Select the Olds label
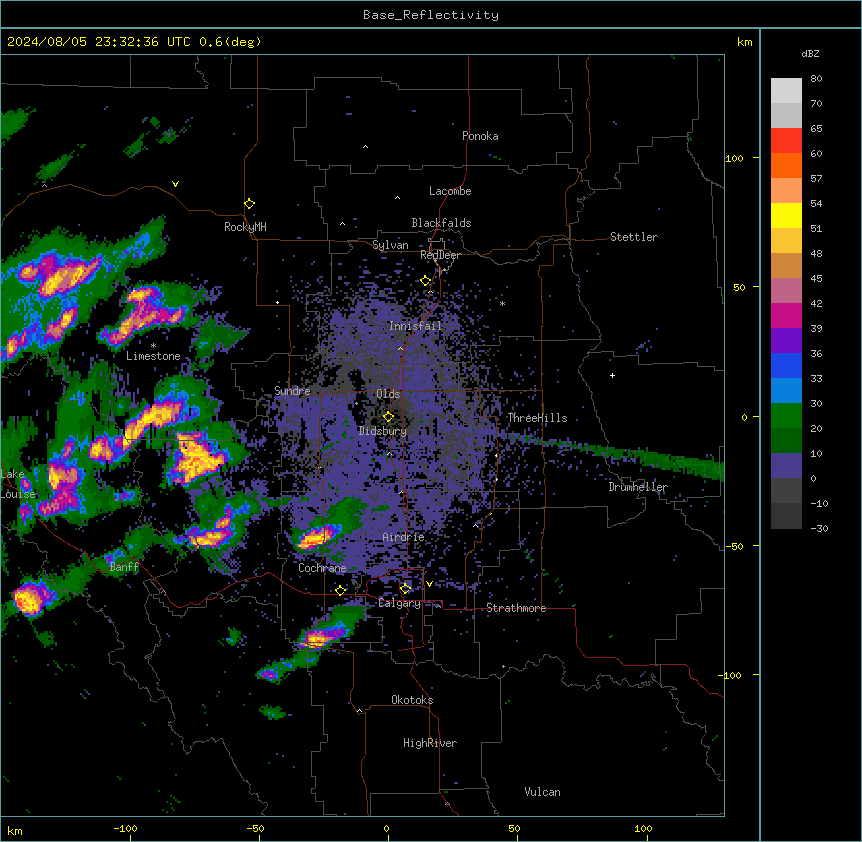This screenshot has height=842, width=862. (388, 394)
